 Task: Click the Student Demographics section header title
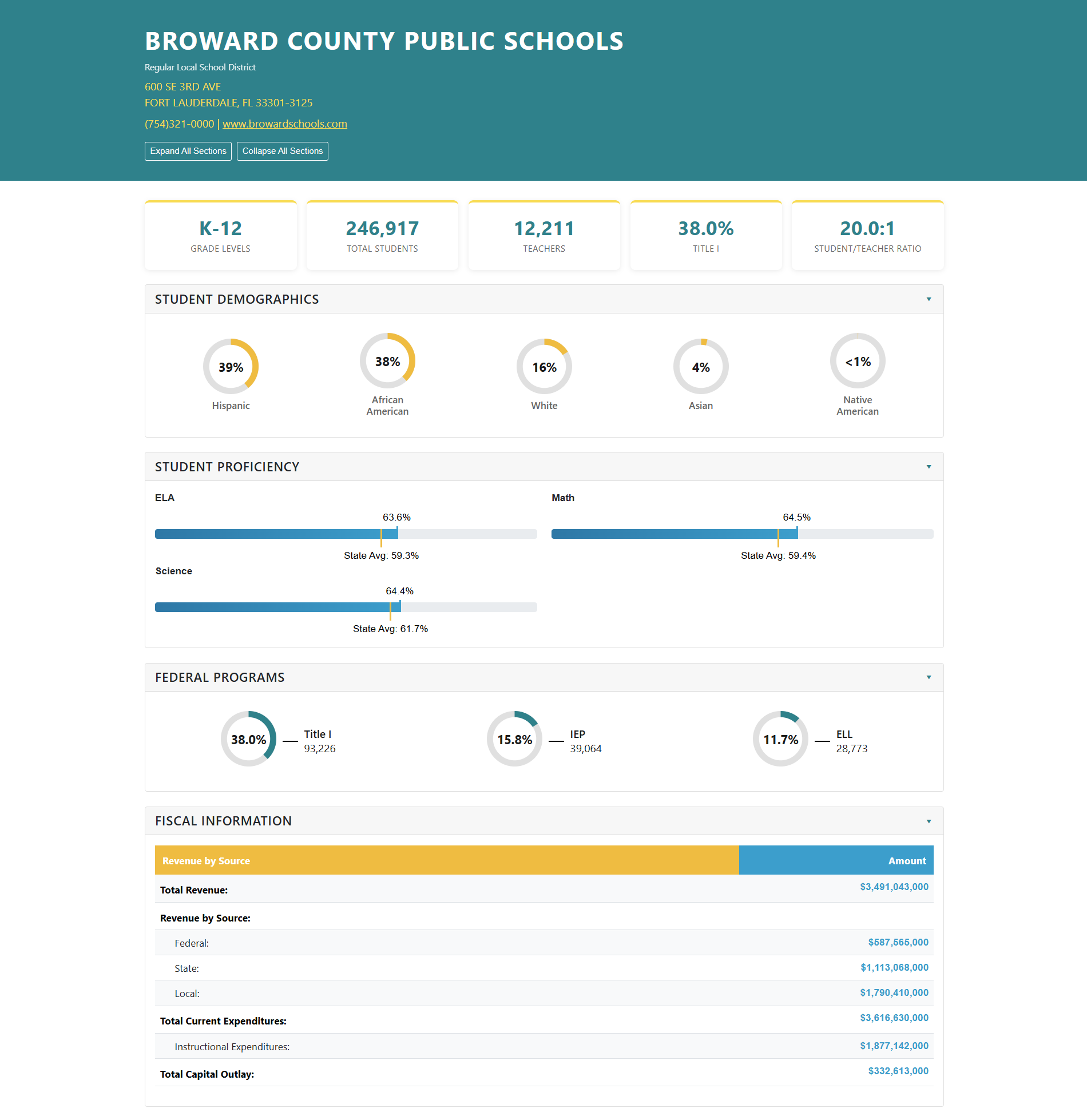click(237, 299)
